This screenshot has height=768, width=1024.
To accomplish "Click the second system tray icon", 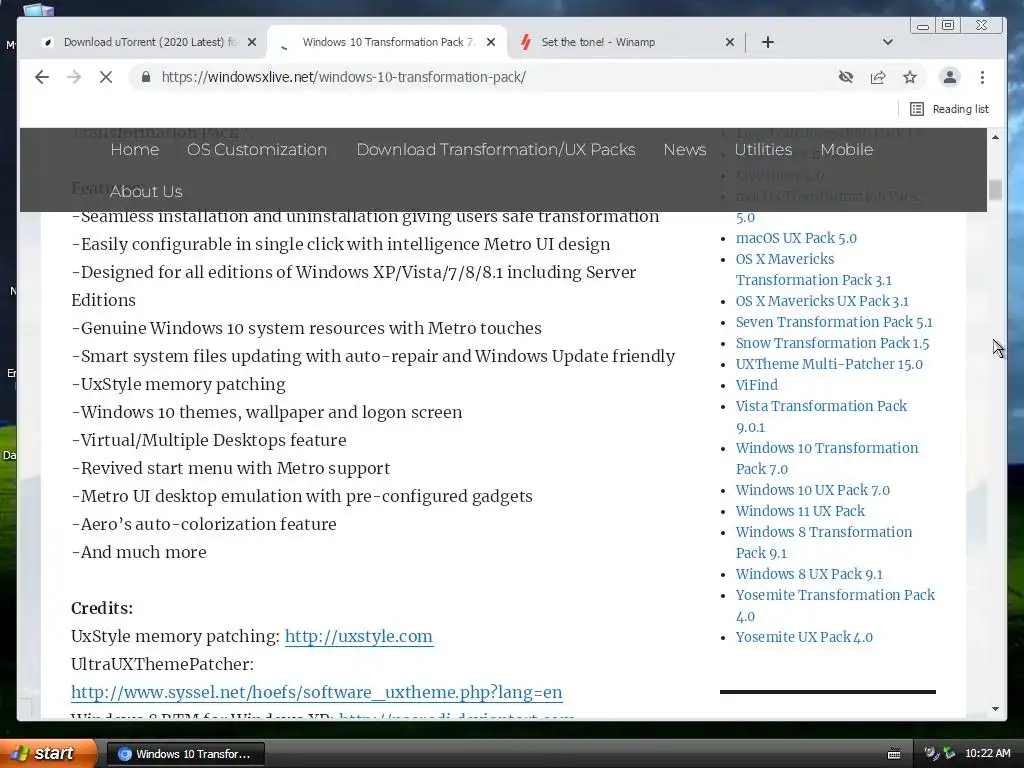I will tap(949, 753).
